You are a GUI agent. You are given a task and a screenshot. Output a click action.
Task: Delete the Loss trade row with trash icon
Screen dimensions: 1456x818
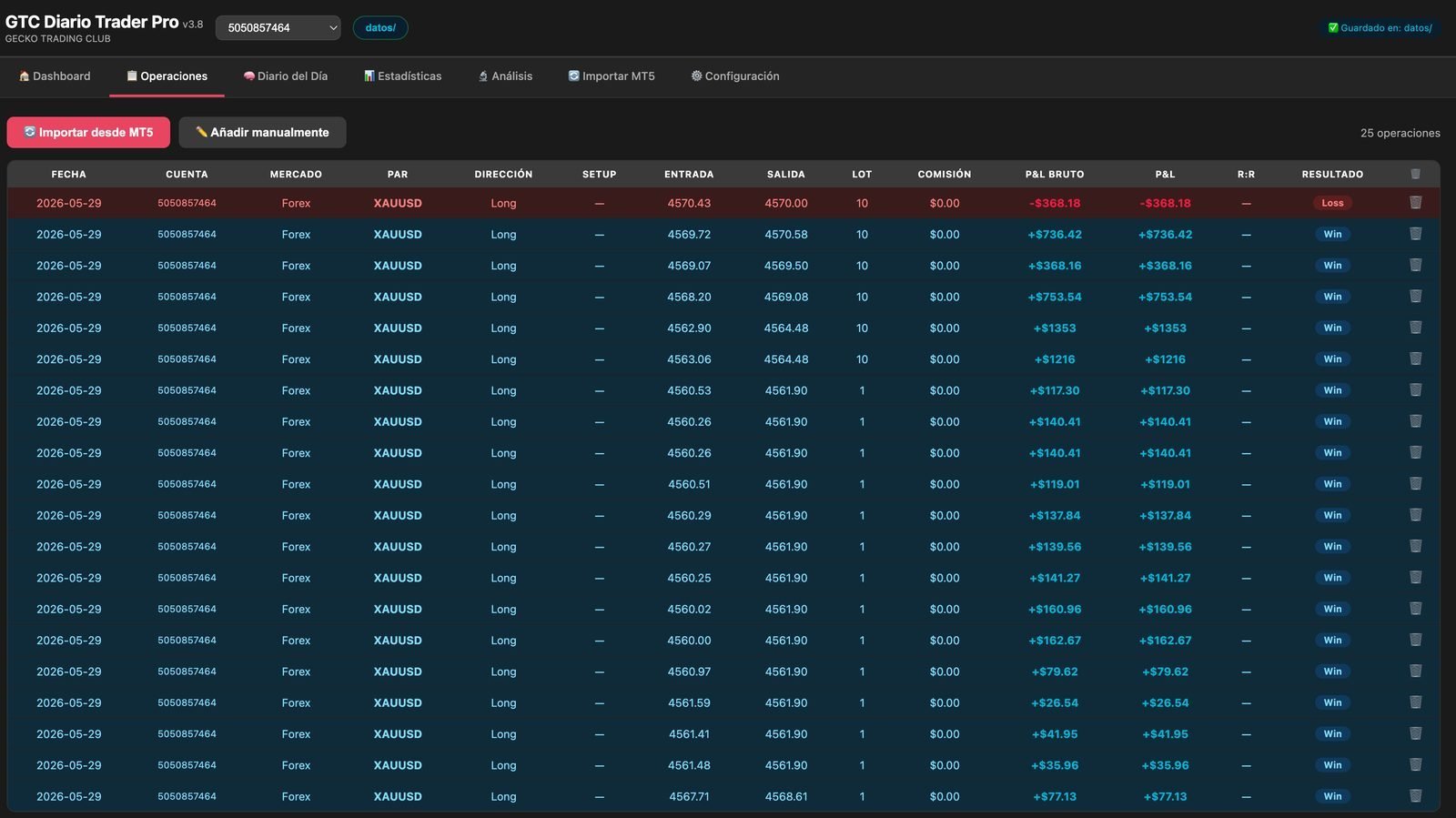pyautogui.click(x=1415, y=203)
